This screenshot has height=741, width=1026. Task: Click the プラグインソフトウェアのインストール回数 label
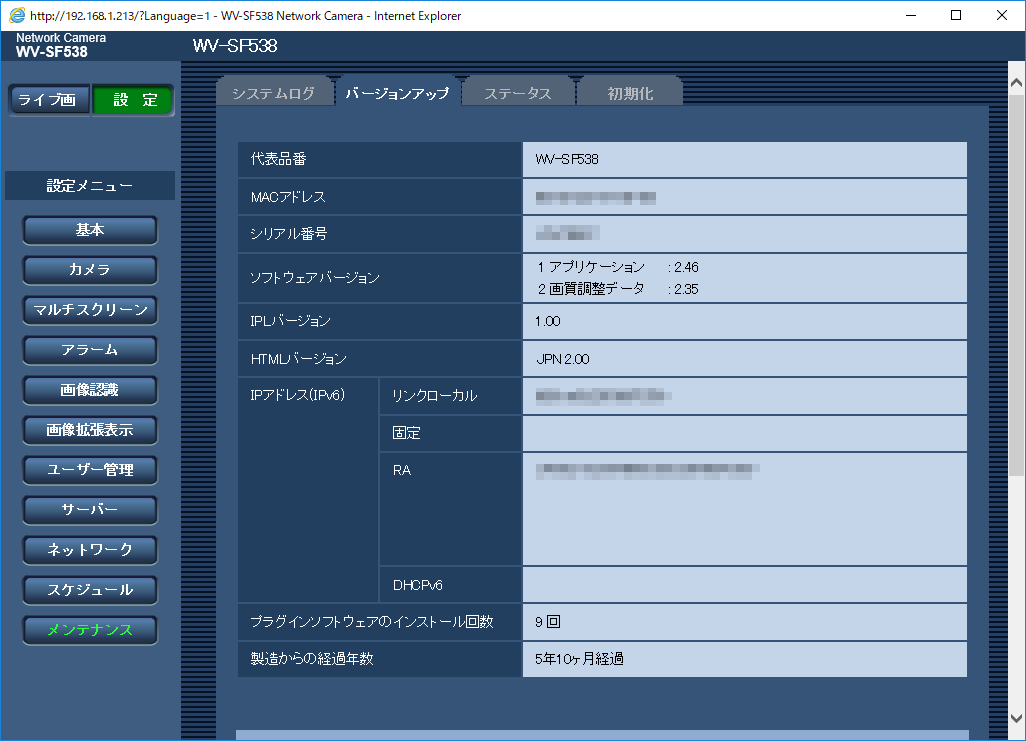(x=372, y=622)
